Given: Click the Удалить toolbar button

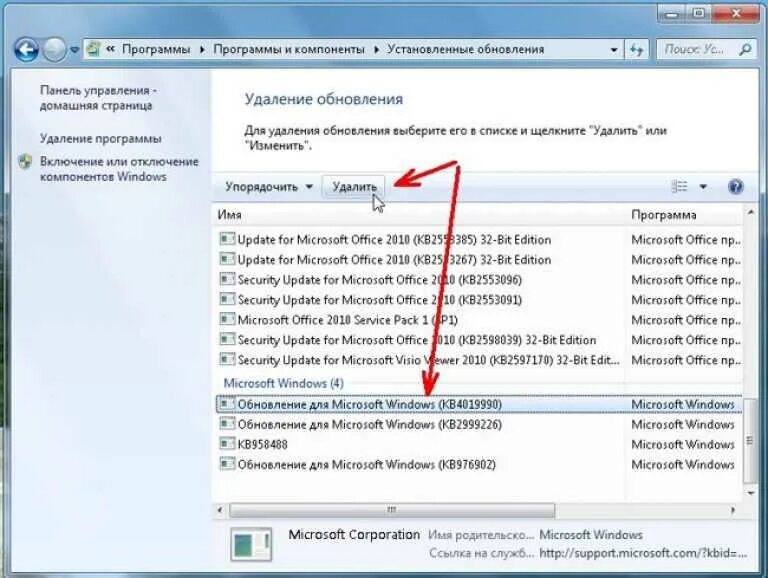Looking at the screenshot, I should point(354,187).
